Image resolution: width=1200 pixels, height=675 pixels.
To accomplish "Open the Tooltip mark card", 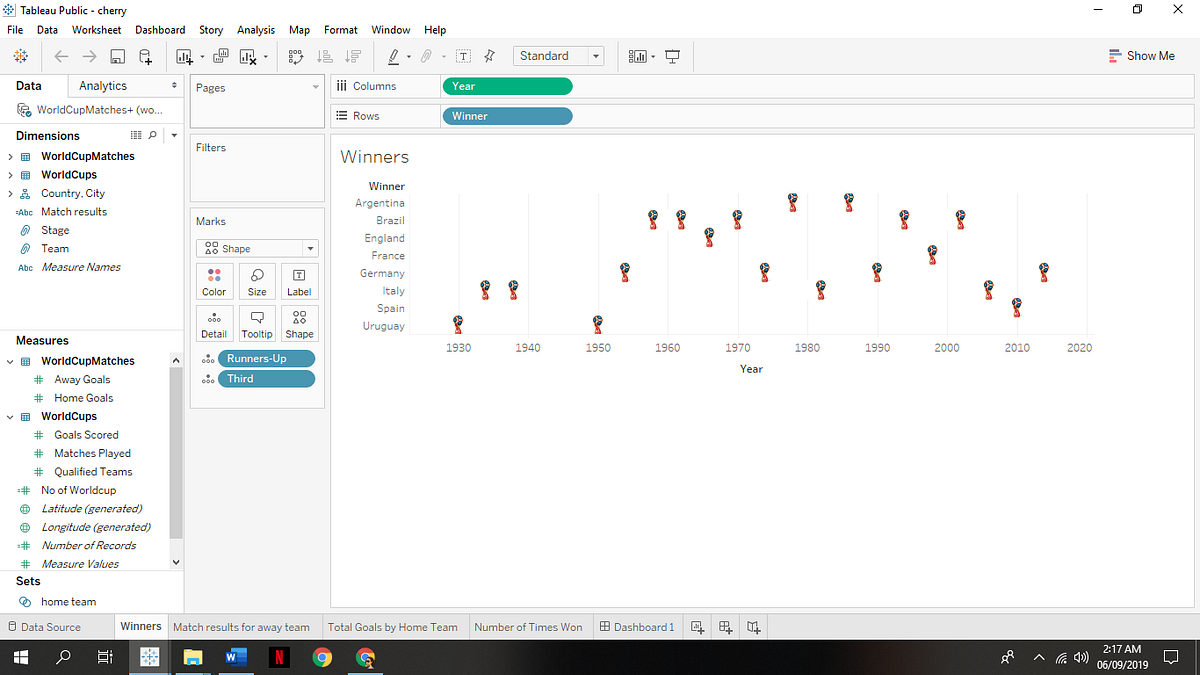I will [257, 323].
